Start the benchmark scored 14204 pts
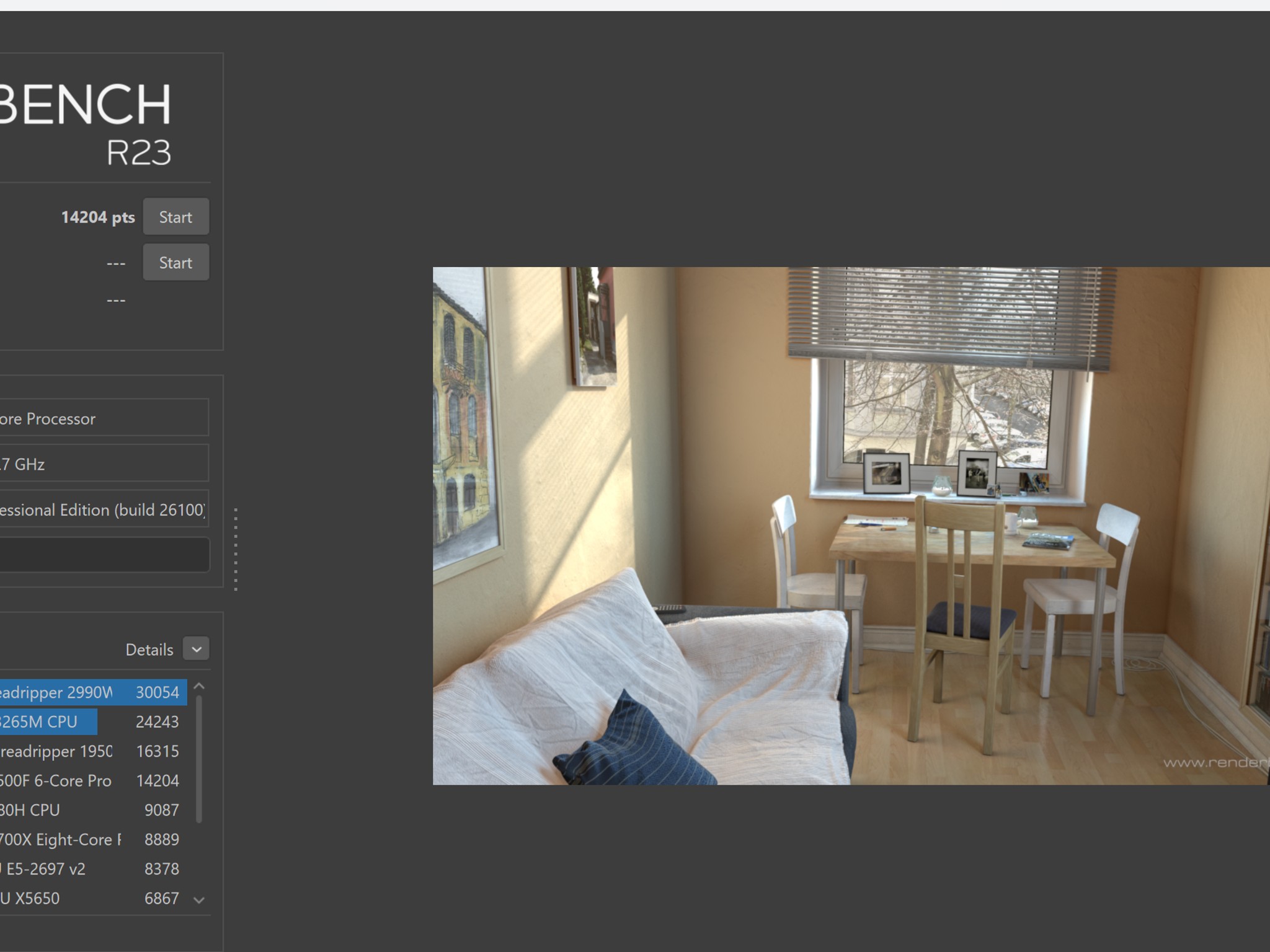The height and width of the screenshot is (952, 1270). click(x=175, y=217)
